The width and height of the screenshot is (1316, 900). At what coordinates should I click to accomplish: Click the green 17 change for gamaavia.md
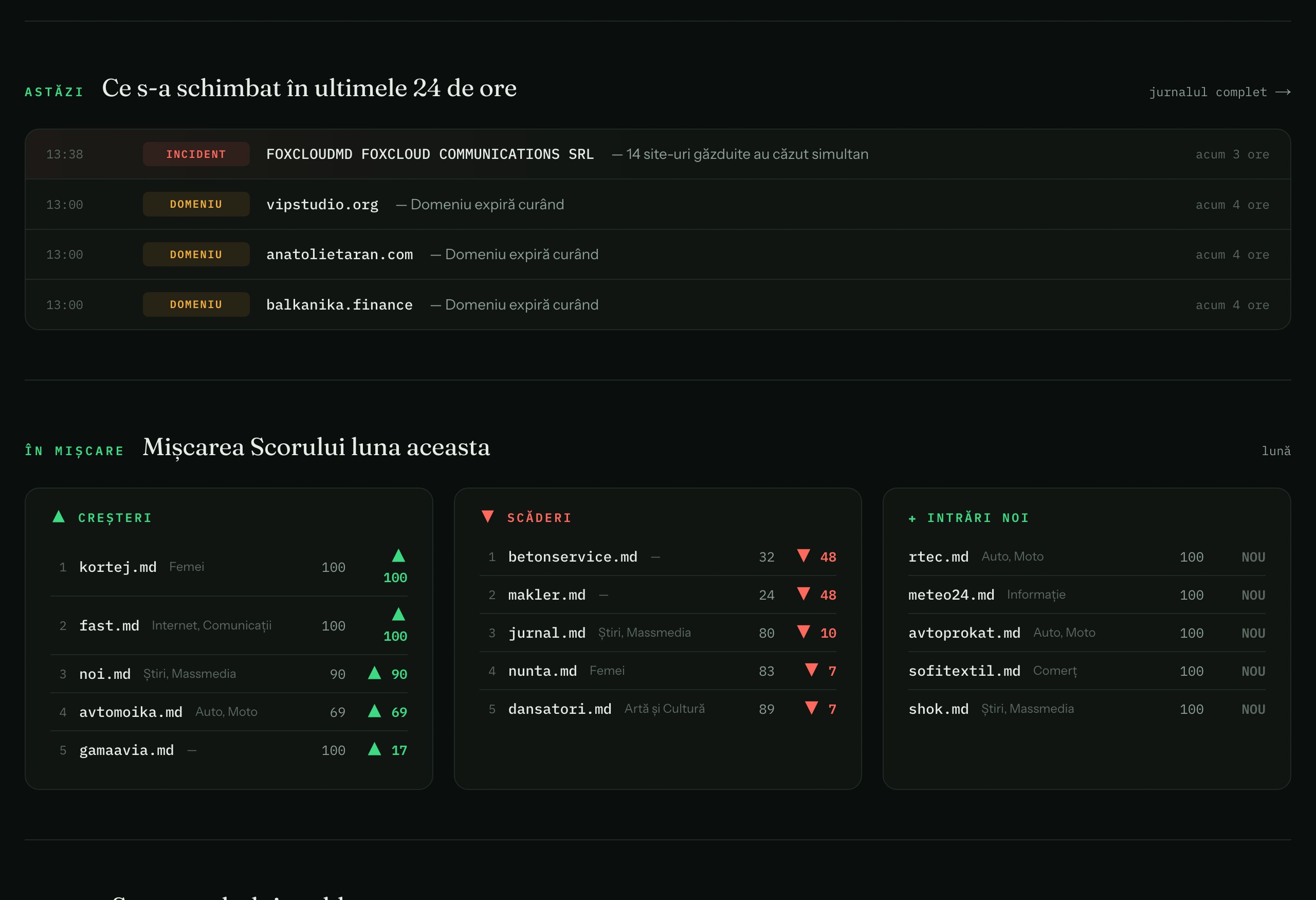tap(399, 750)
